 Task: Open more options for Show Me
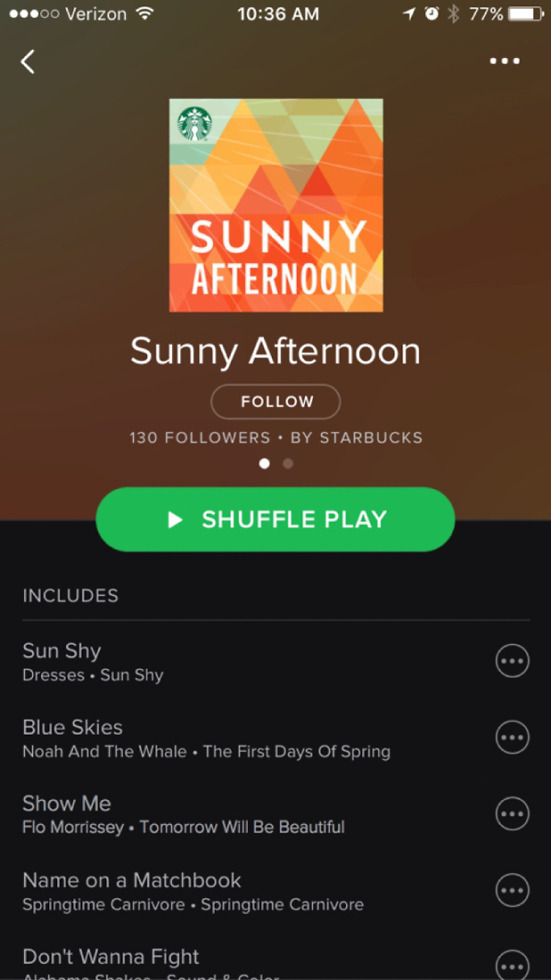[x=512, y=814]
